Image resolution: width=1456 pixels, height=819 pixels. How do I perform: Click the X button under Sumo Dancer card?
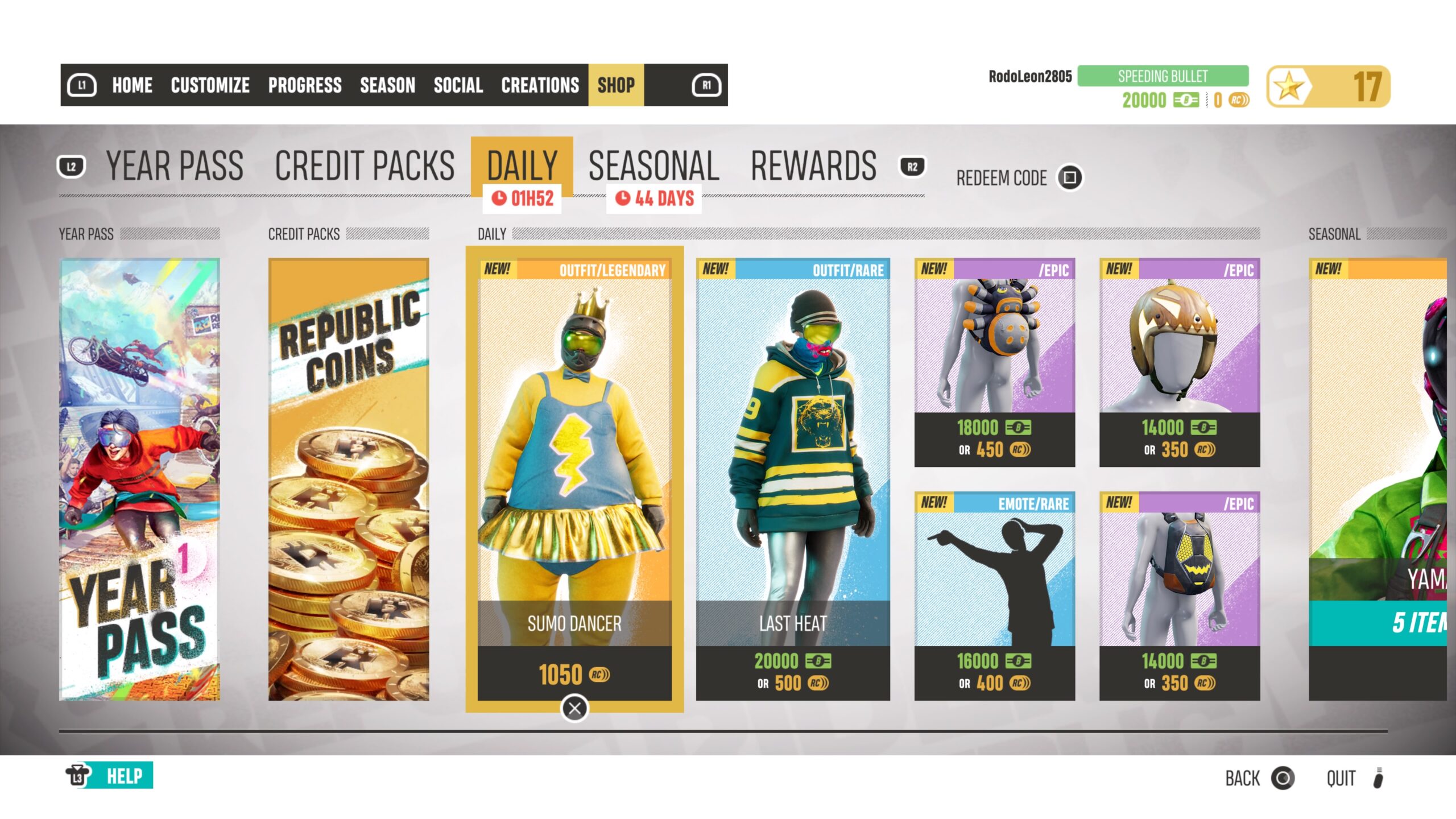pyautogui.click(x=574, y=709)
